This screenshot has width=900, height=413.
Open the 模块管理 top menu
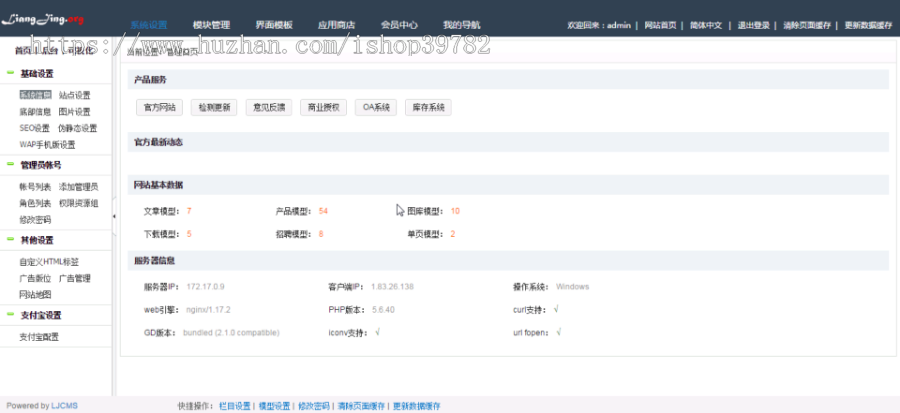pos(211,25)
